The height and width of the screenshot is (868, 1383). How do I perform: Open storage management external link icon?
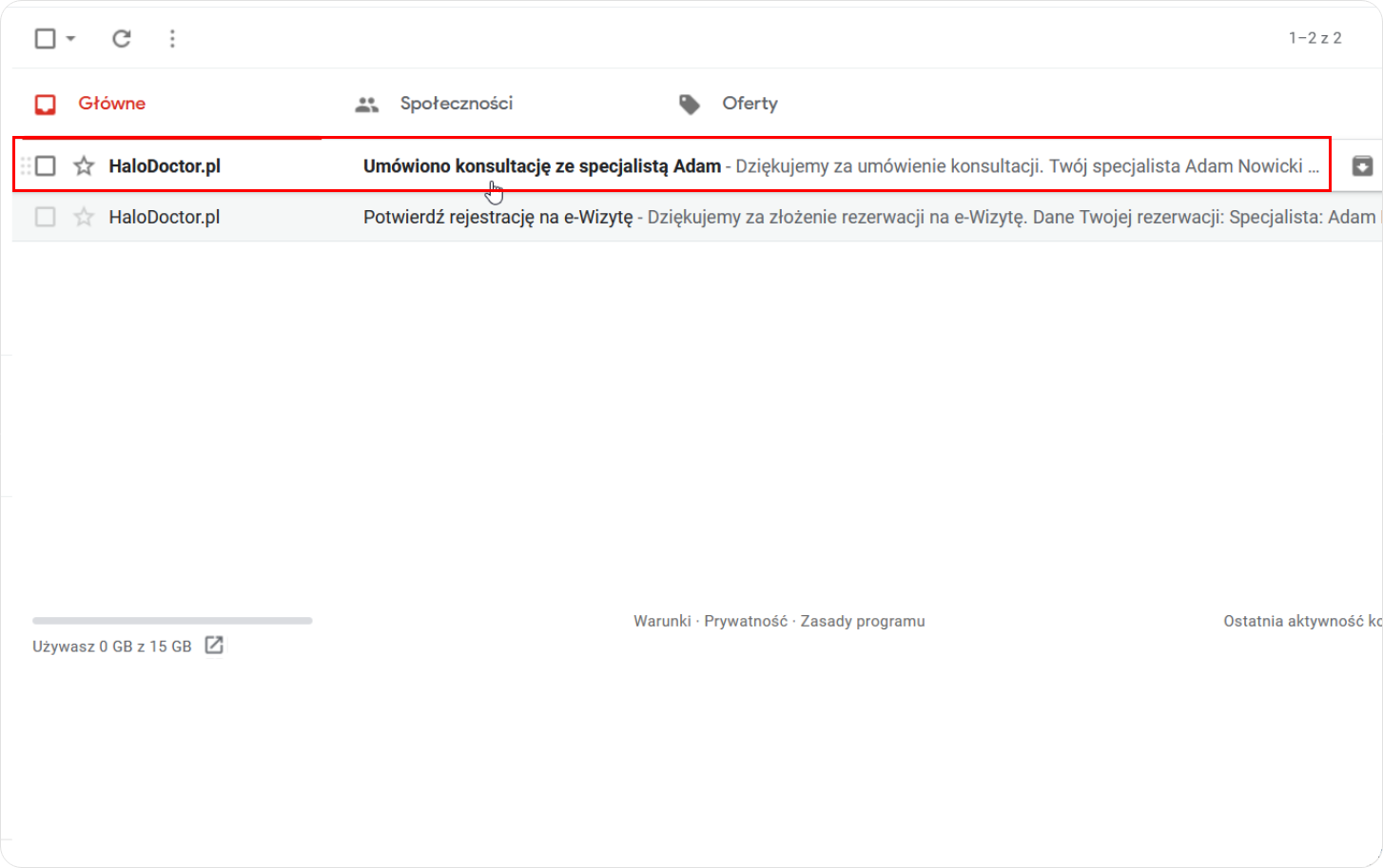214,646
